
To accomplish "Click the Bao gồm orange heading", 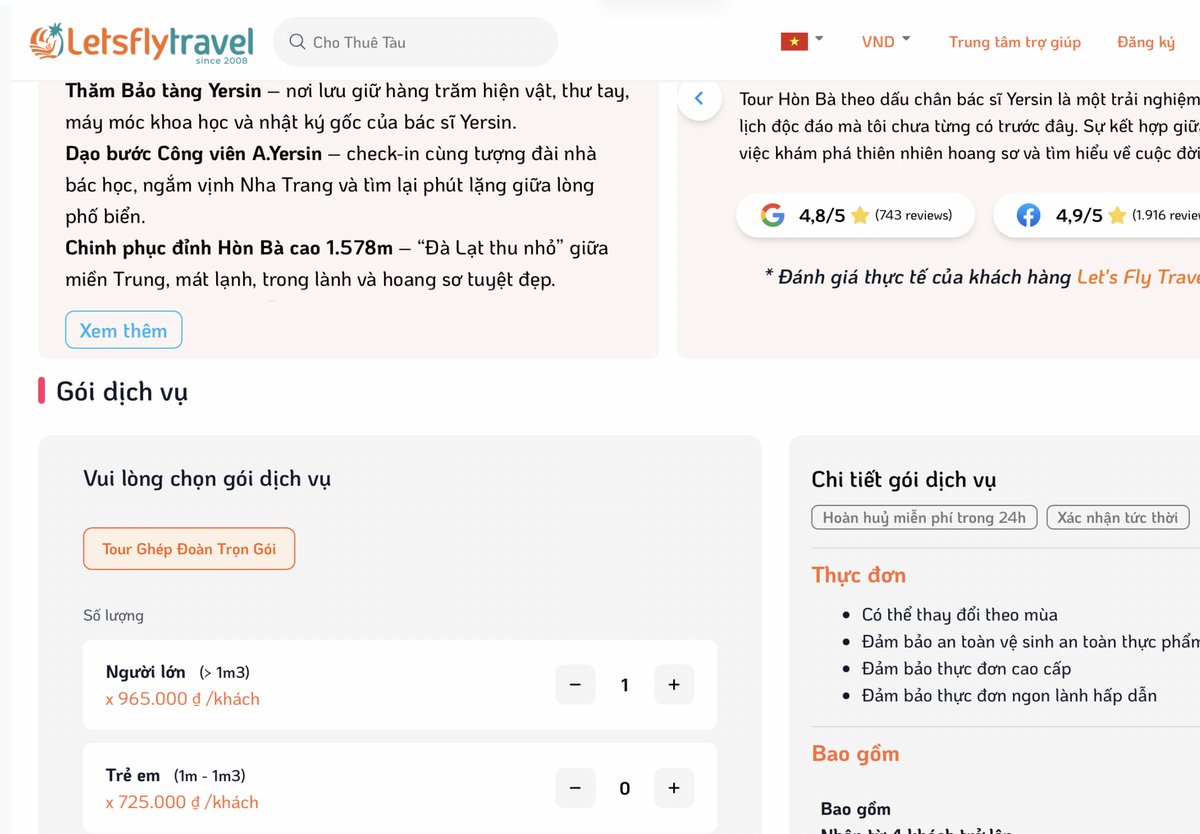I will tap(856, 754).
